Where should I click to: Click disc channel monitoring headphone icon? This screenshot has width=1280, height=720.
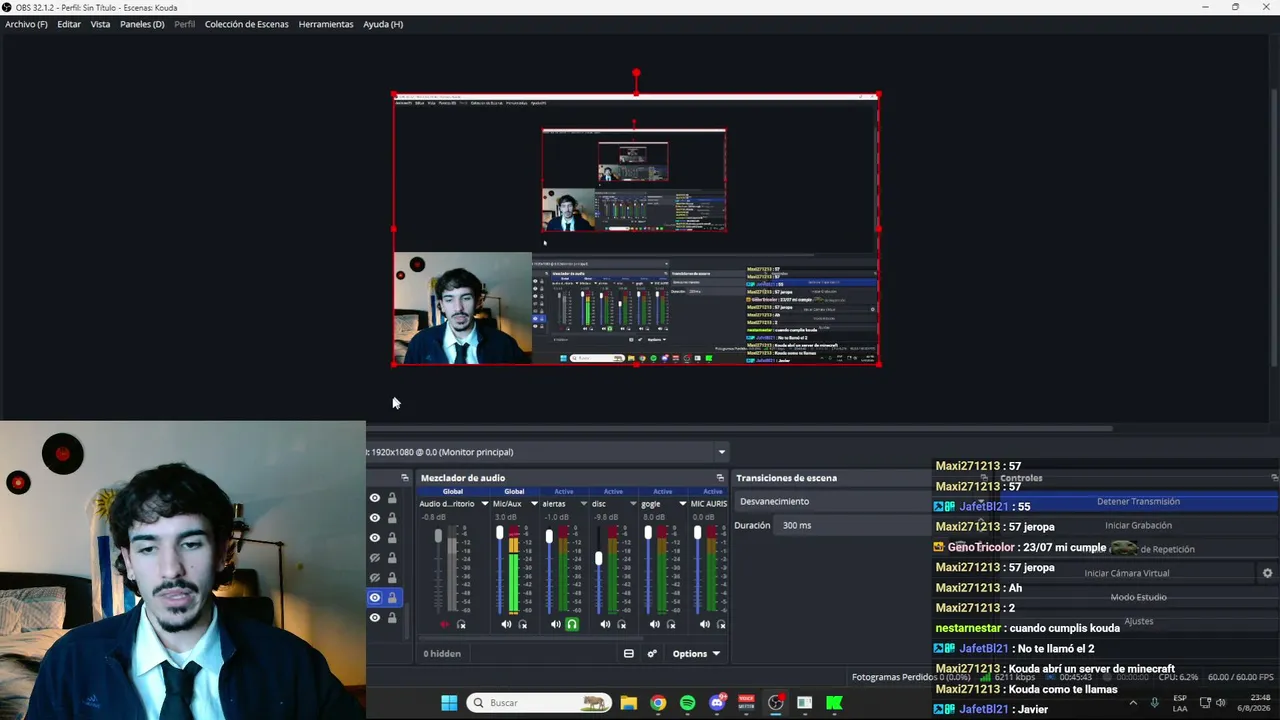622,624
